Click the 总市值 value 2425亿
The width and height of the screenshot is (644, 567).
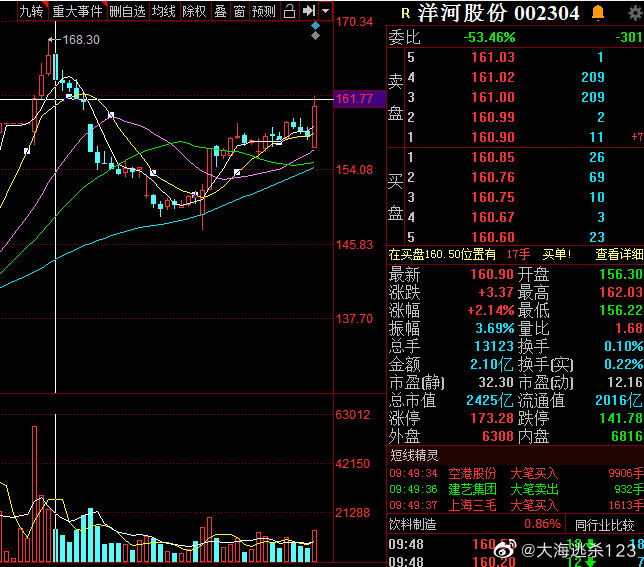click(x=490, y=400)
